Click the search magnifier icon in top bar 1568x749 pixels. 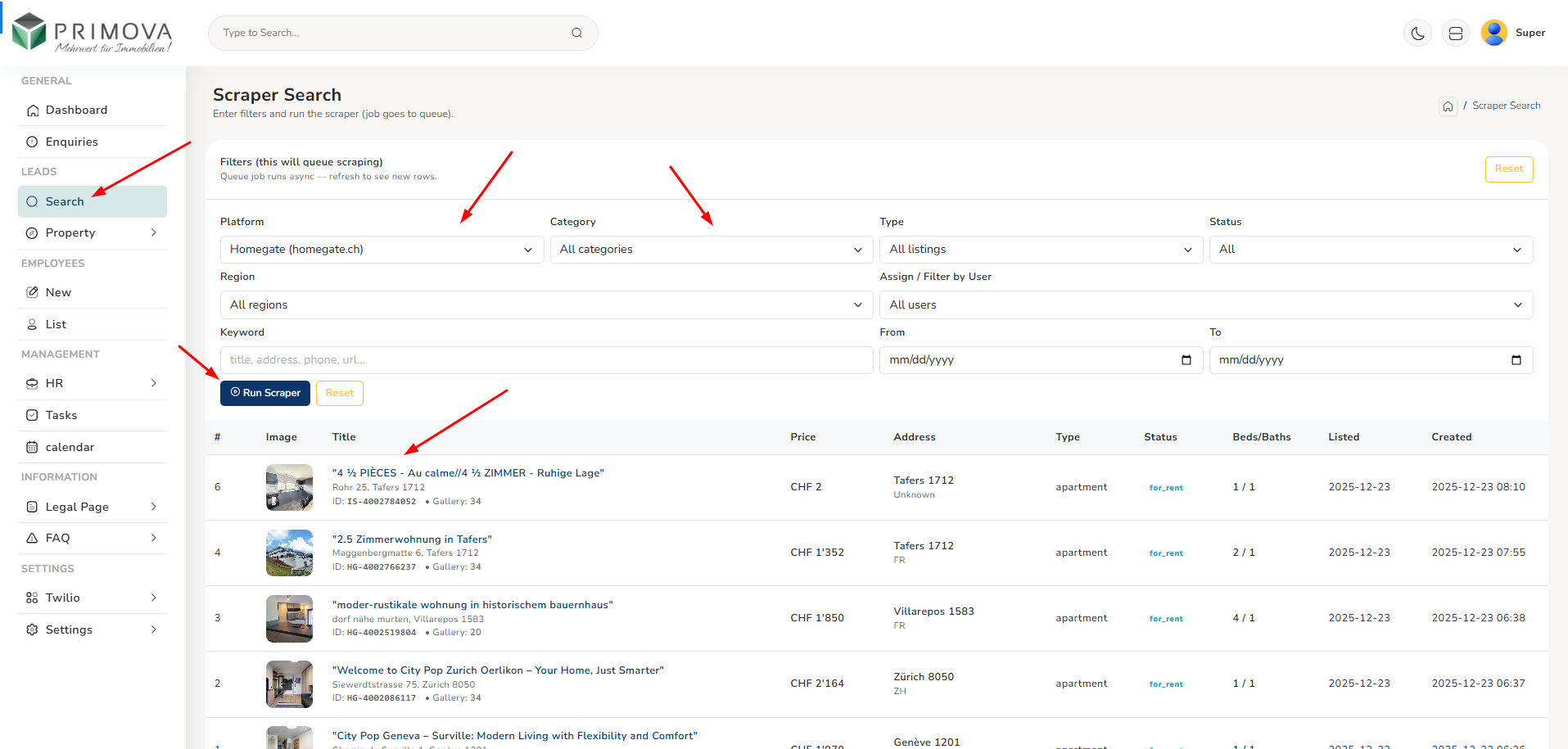click(576, 33)
